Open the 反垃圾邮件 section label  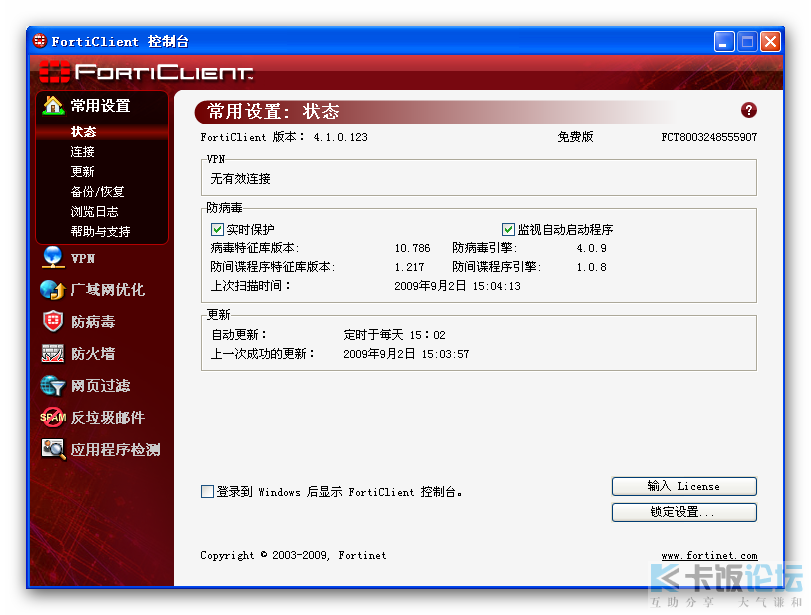point(108,417)
